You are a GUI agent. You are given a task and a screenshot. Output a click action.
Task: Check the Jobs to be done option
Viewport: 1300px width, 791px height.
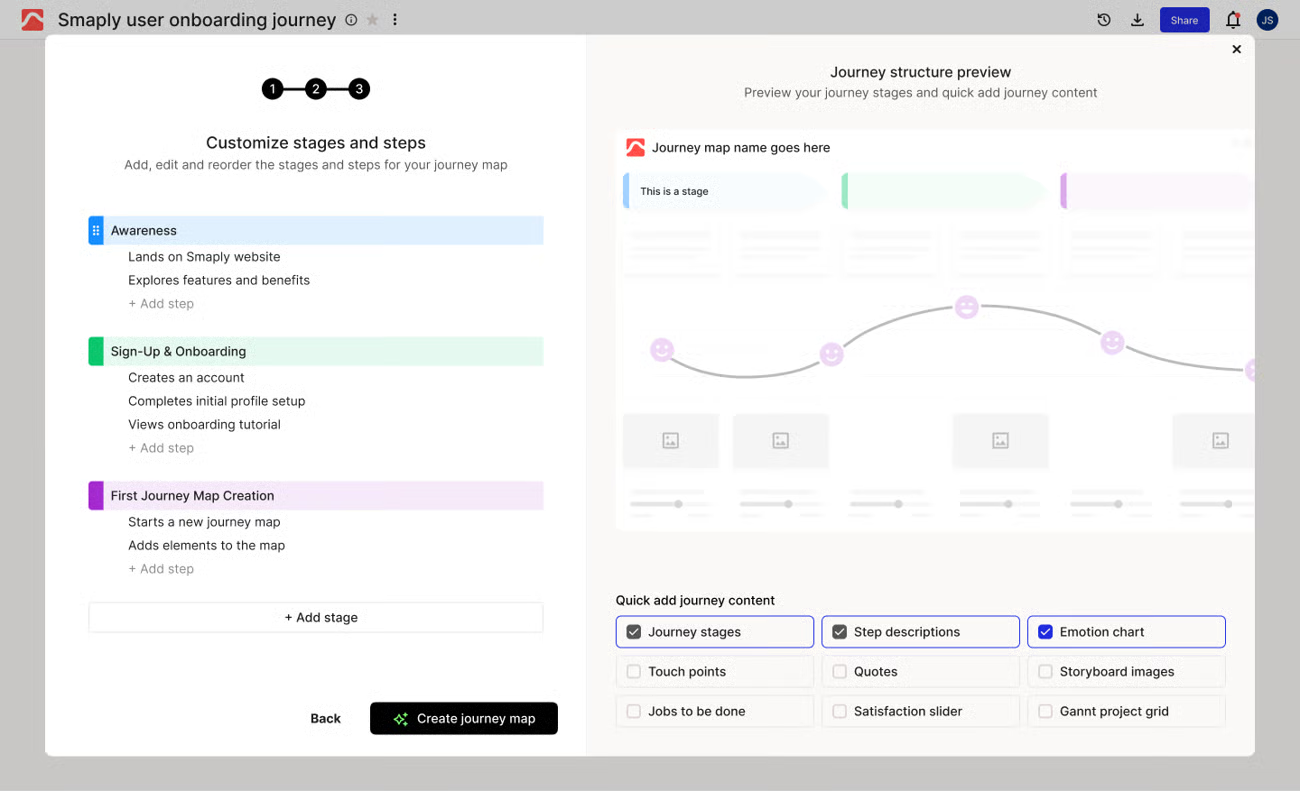[633, 711]
